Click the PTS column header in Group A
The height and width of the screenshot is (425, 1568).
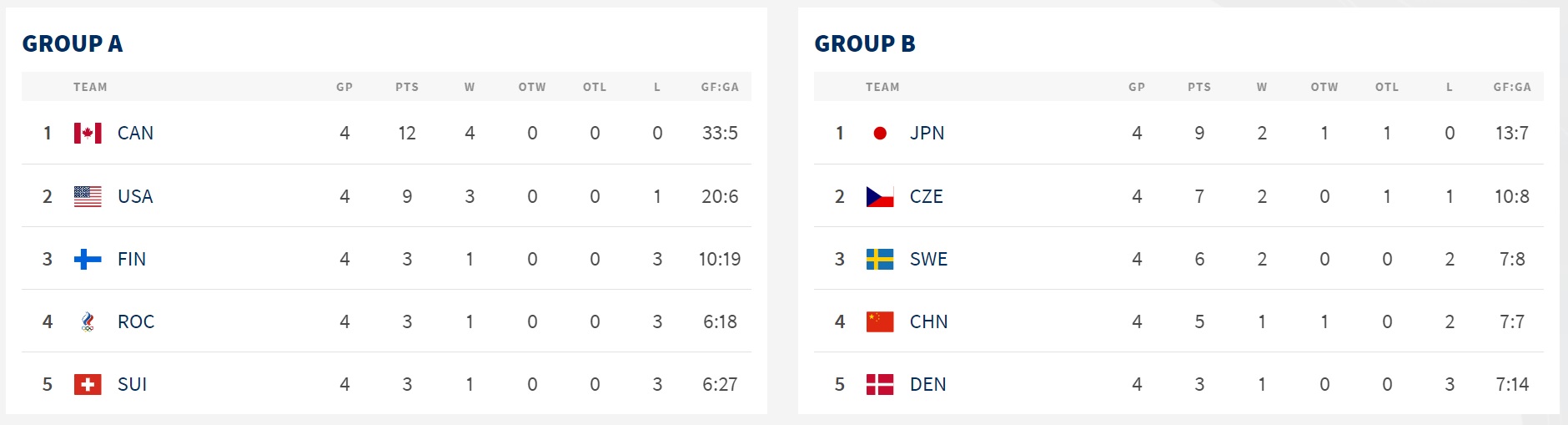407,87
